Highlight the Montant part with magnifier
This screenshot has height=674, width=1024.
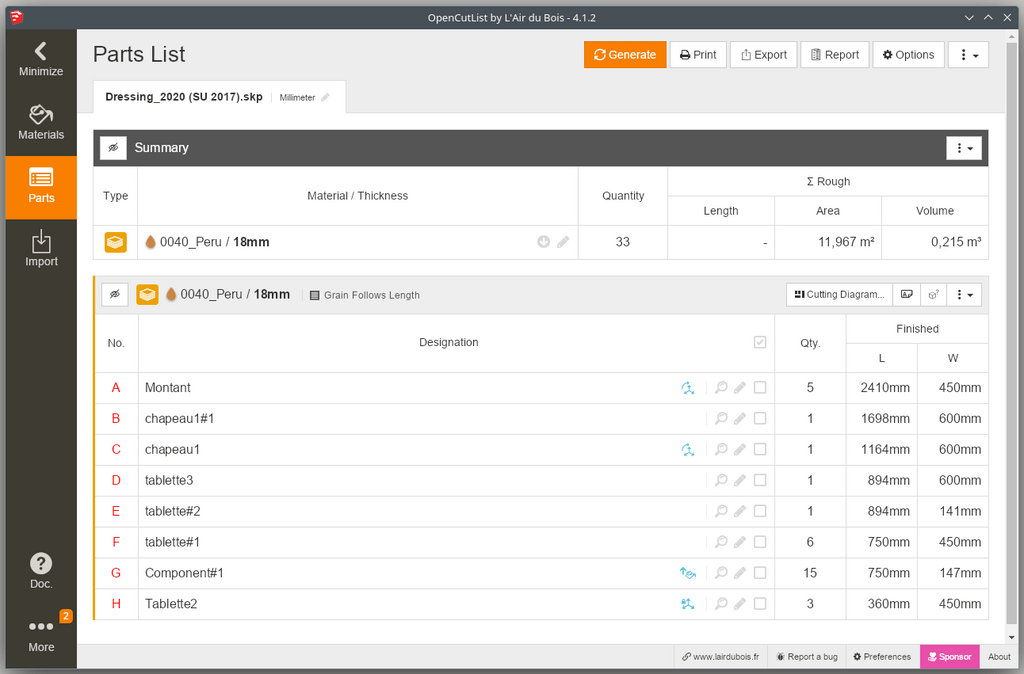pyautogui.click(x=721, y=387)
